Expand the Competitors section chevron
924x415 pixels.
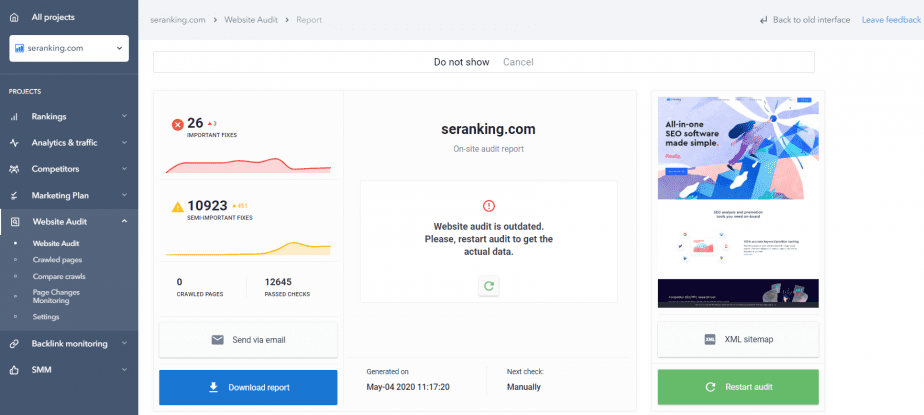[124, 169]
